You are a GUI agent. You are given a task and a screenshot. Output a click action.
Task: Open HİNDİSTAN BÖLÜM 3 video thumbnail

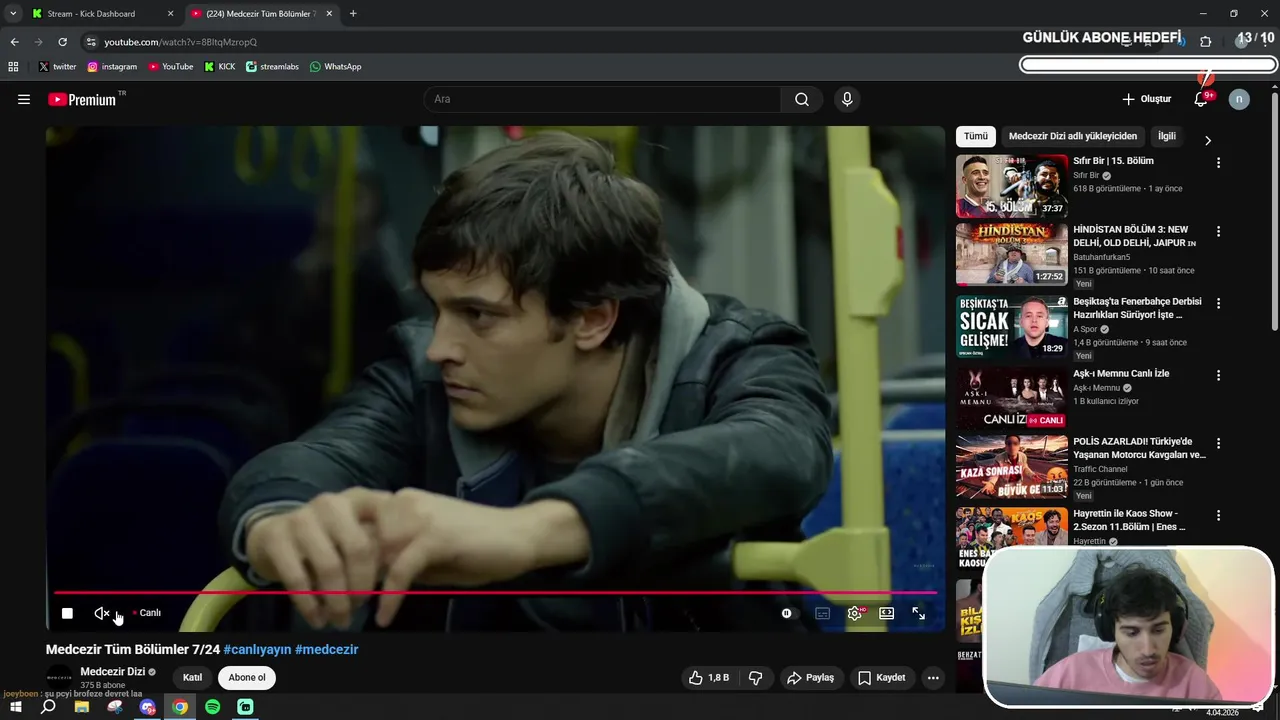1011,254
